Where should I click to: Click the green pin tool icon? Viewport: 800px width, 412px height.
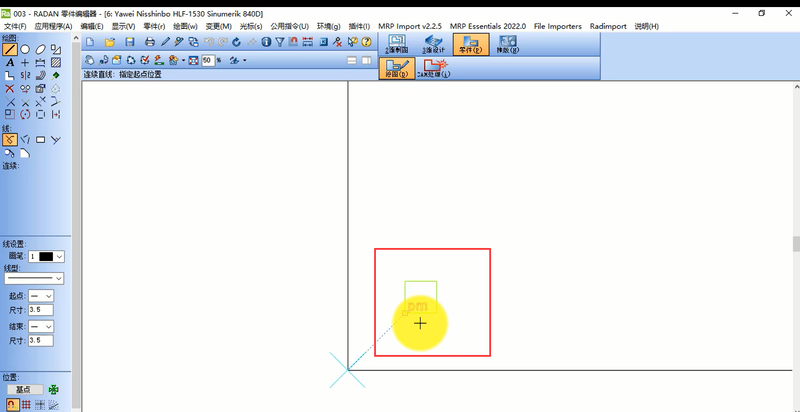click(x=56, y=75)
